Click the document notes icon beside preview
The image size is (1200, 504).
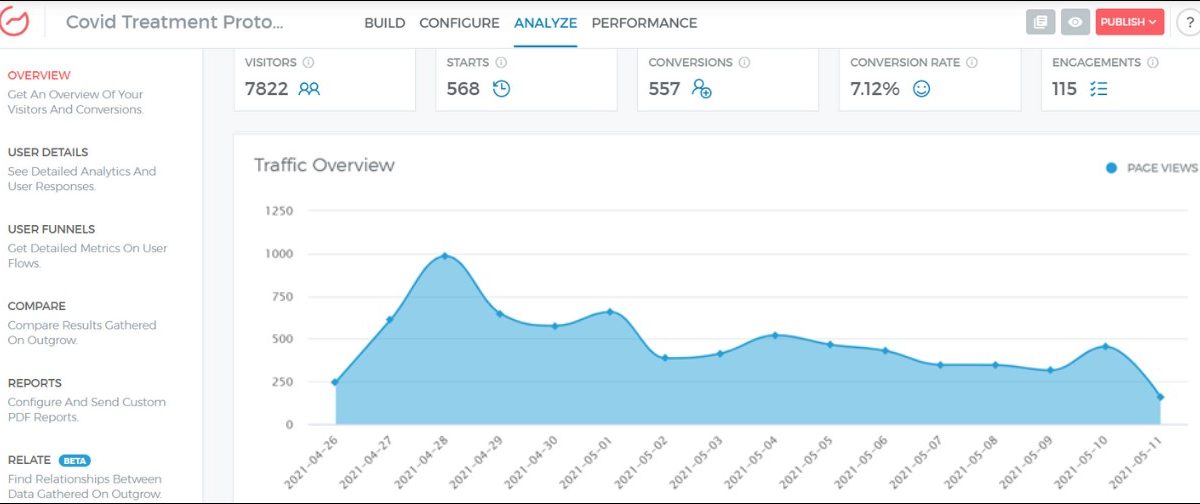1040,22
